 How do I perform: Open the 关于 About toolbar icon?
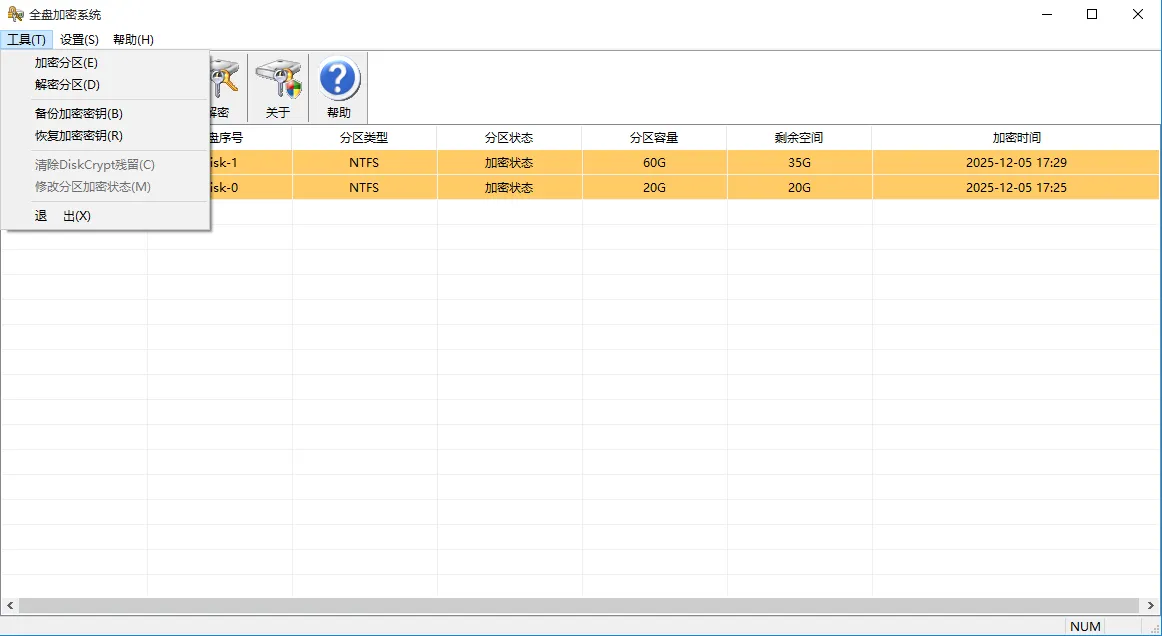(x=278, y=86)
